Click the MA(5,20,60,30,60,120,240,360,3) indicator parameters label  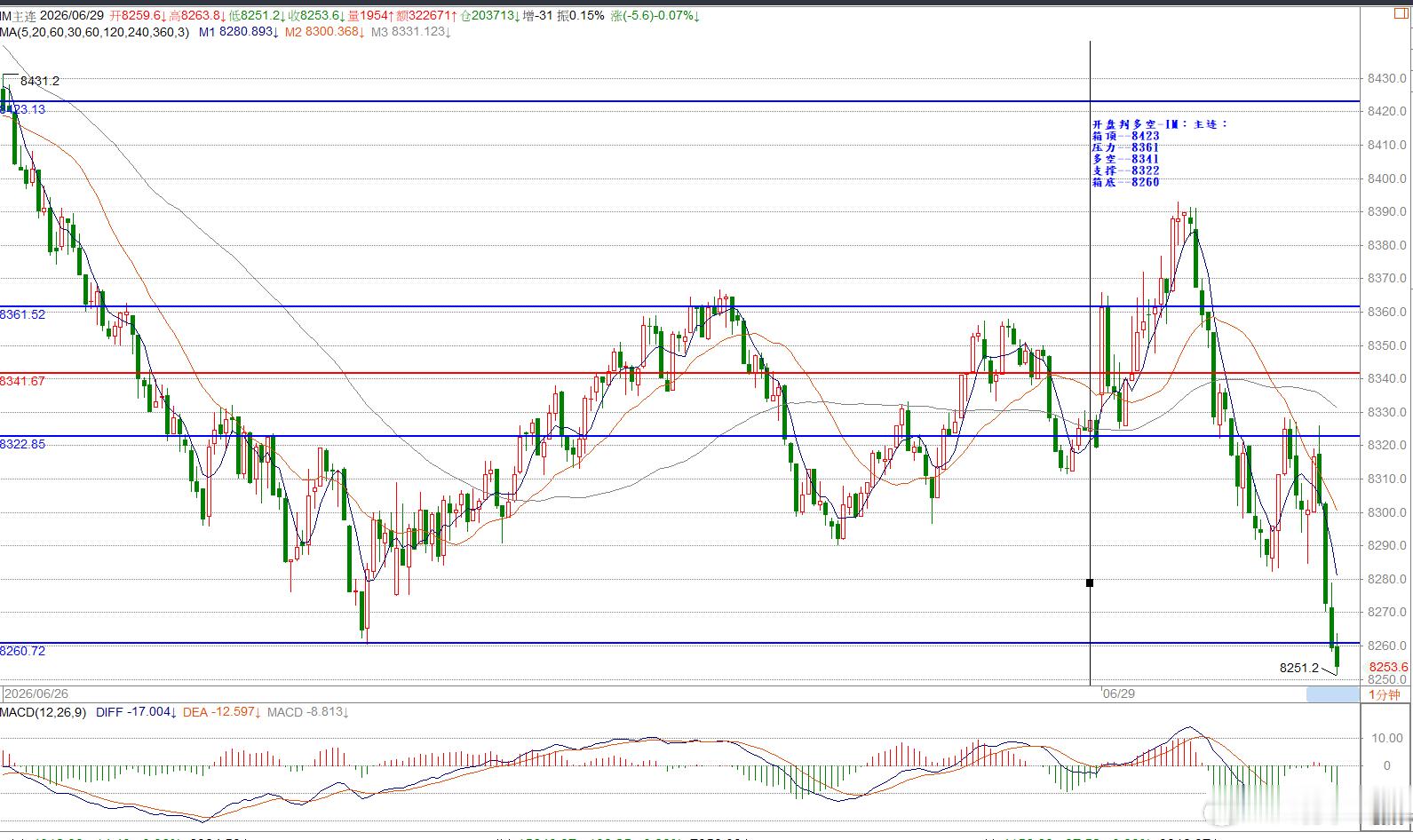(94, 32)
